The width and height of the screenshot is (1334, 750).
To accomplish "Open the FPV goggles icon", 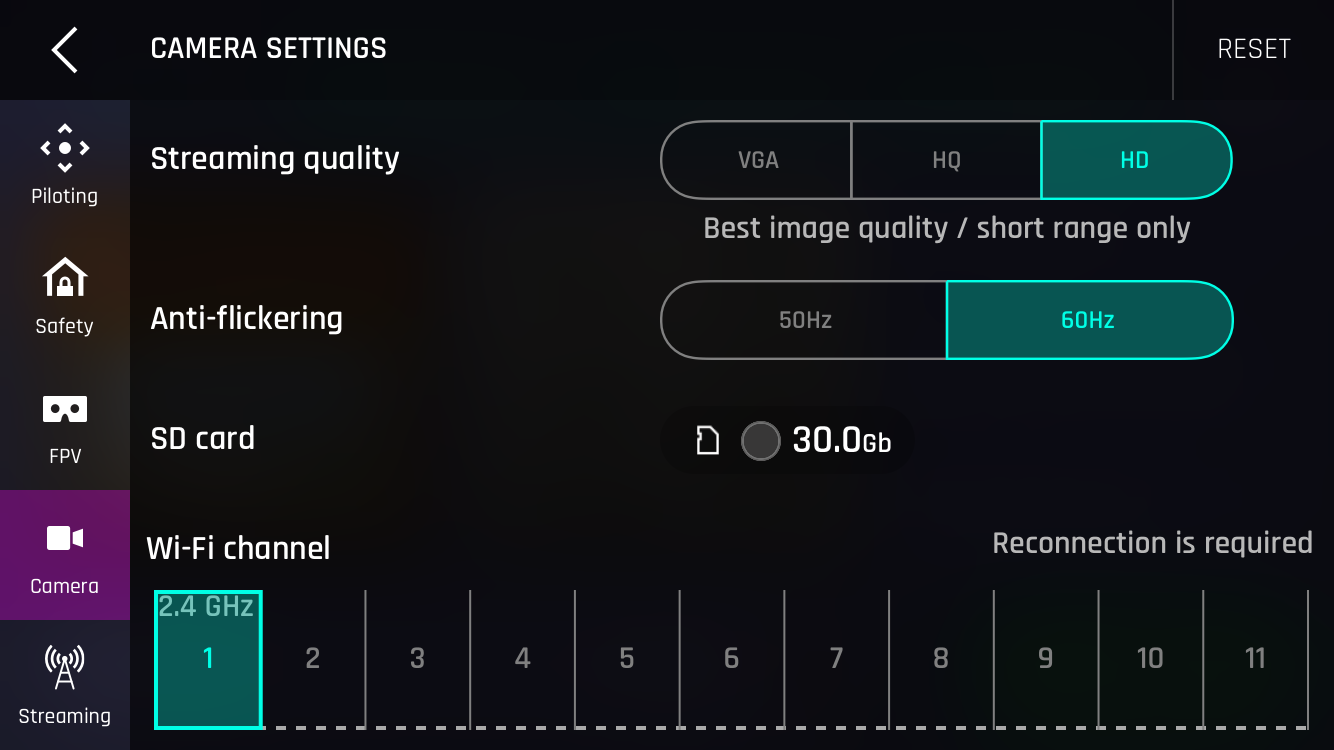I will 65,409.
